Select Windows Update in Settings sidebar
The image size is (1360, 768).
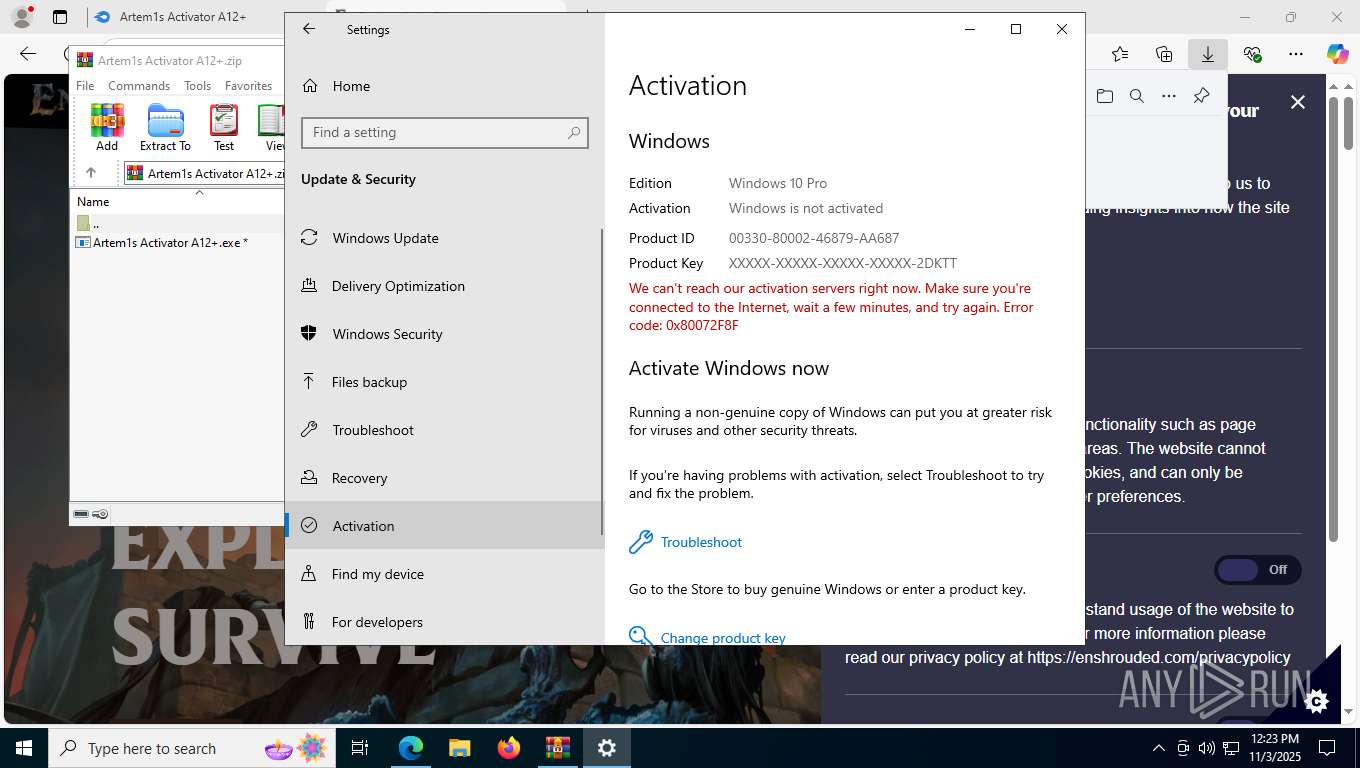click(445, 238)
